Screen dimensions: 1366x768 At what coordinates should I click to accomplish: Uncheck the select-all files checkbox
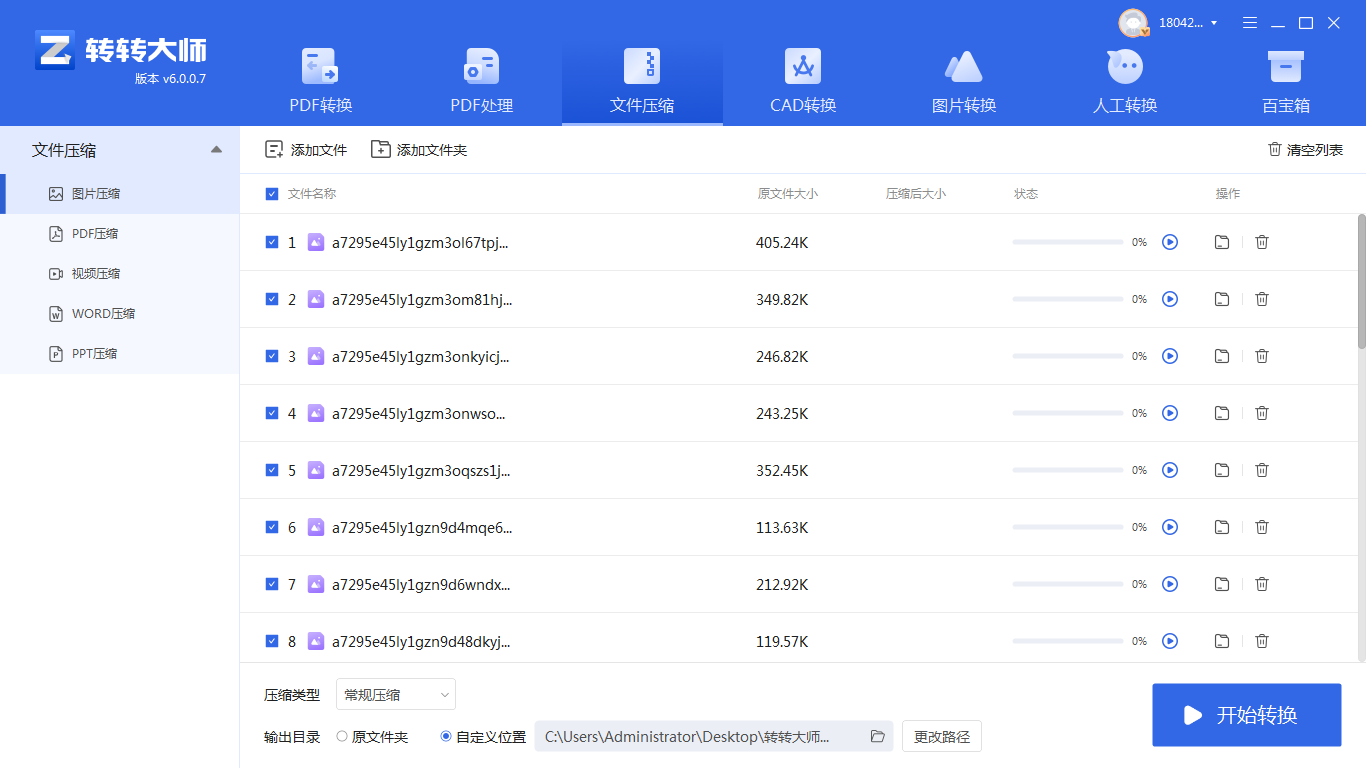pyautogui.click(x=271, y=193)
